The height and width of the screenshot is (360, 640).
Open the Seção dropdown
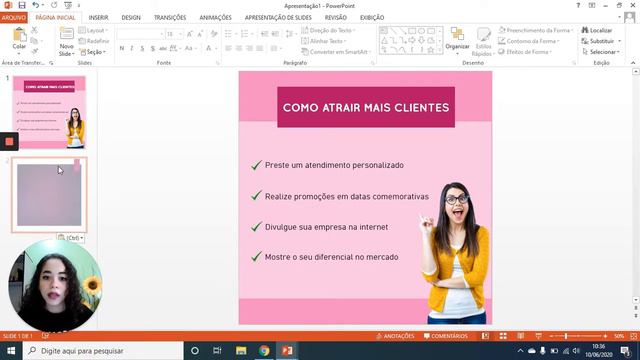[92, 52]
